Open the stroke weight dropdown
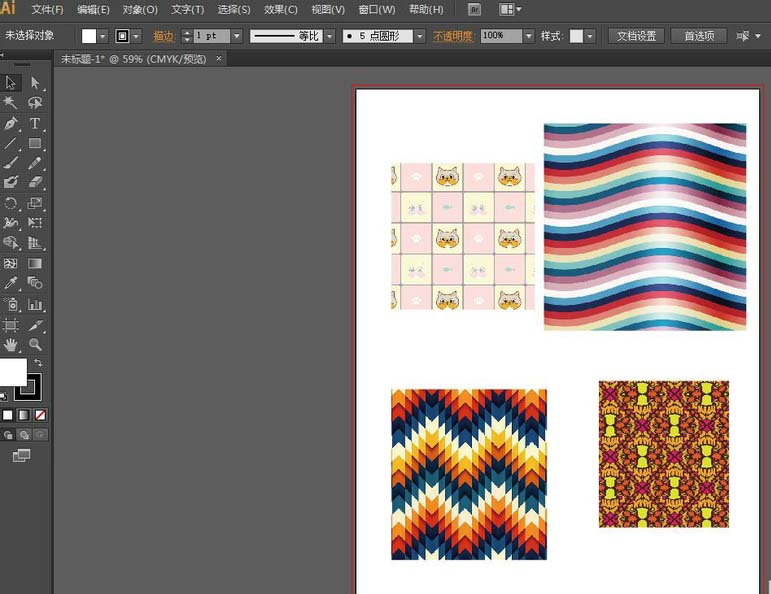Viewport: 771px width, 594px height. [237, 36]
